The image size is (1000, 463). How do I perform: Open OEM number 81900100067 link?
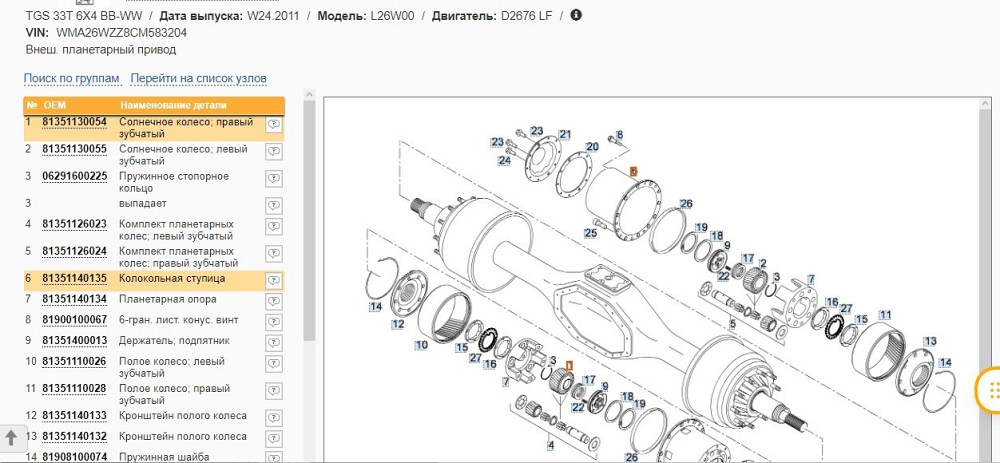74,319
